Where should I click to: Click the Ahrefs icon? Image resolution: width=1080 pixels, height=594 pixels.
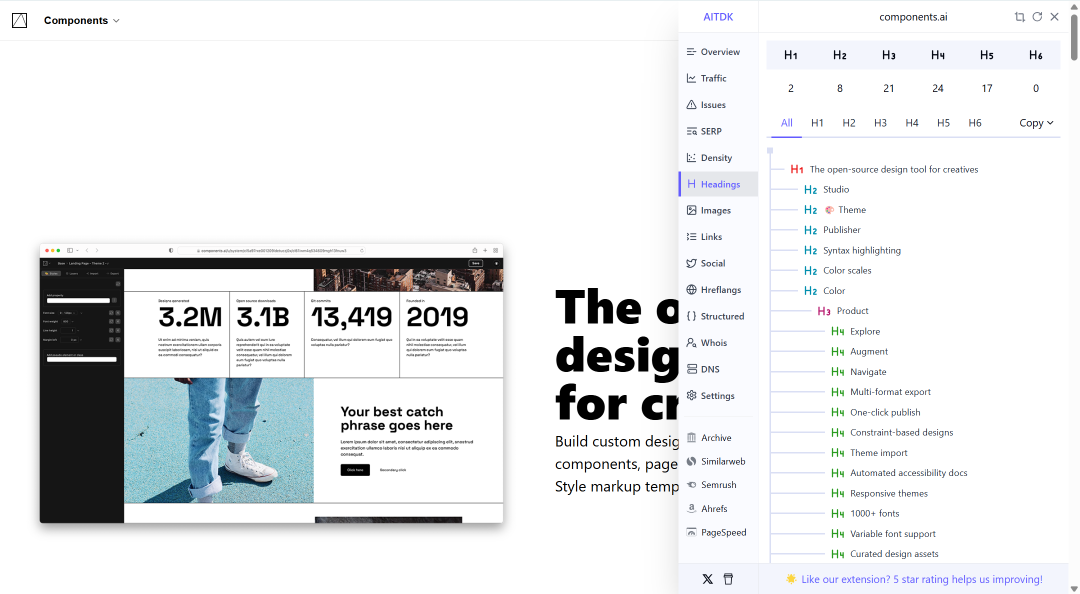[692, 509]
